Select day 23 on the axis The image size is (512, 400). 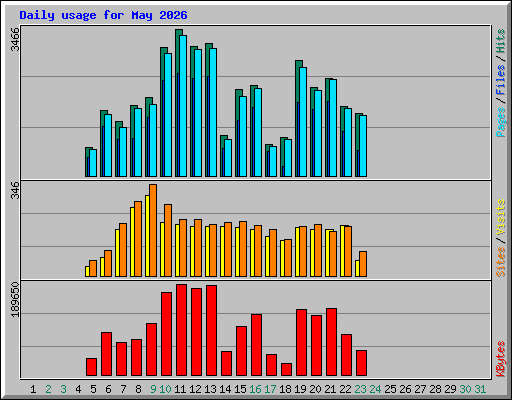tap(360, 389)
